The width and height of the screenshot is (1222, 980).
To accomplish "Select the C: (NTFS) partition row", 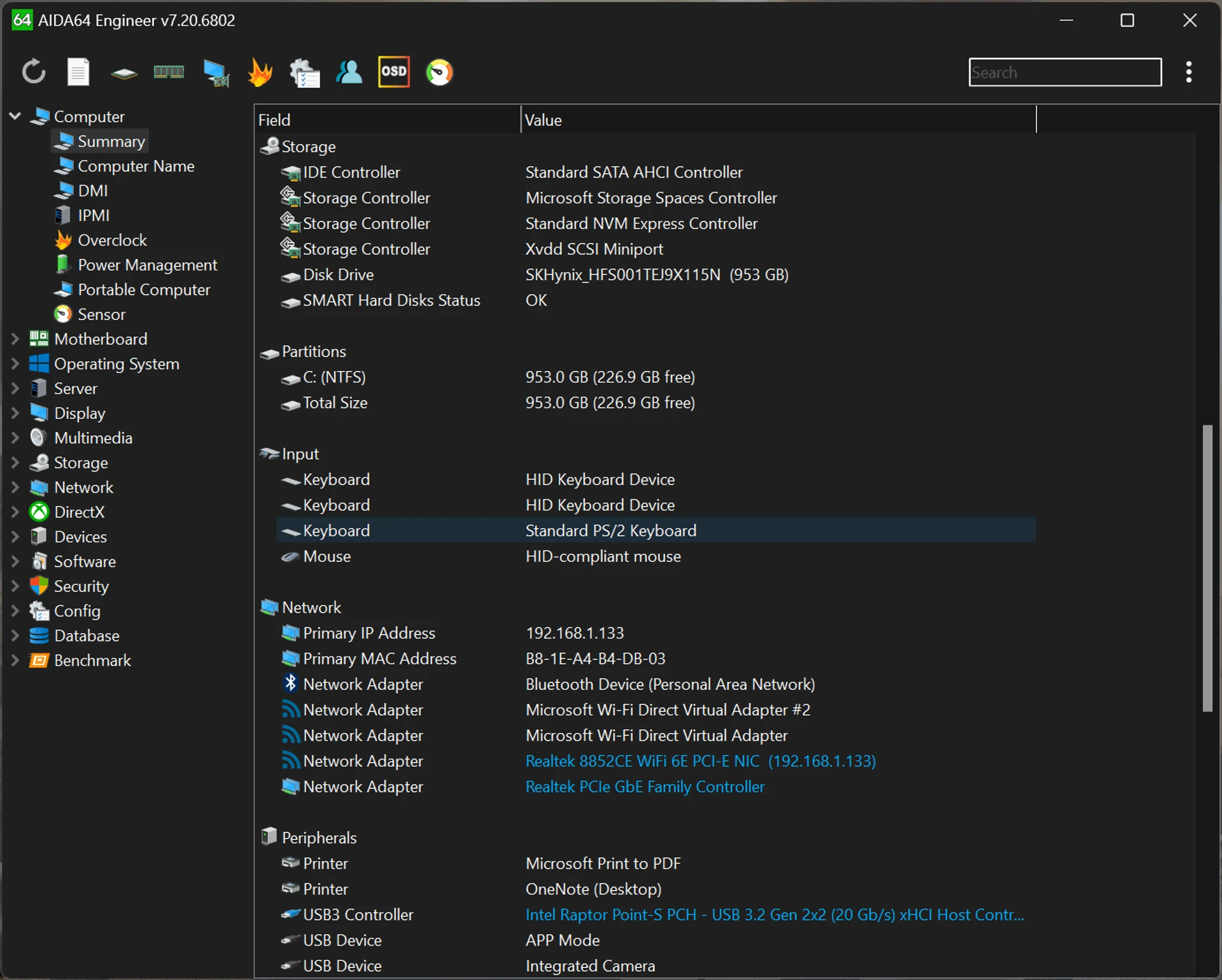I will (656, 377).
